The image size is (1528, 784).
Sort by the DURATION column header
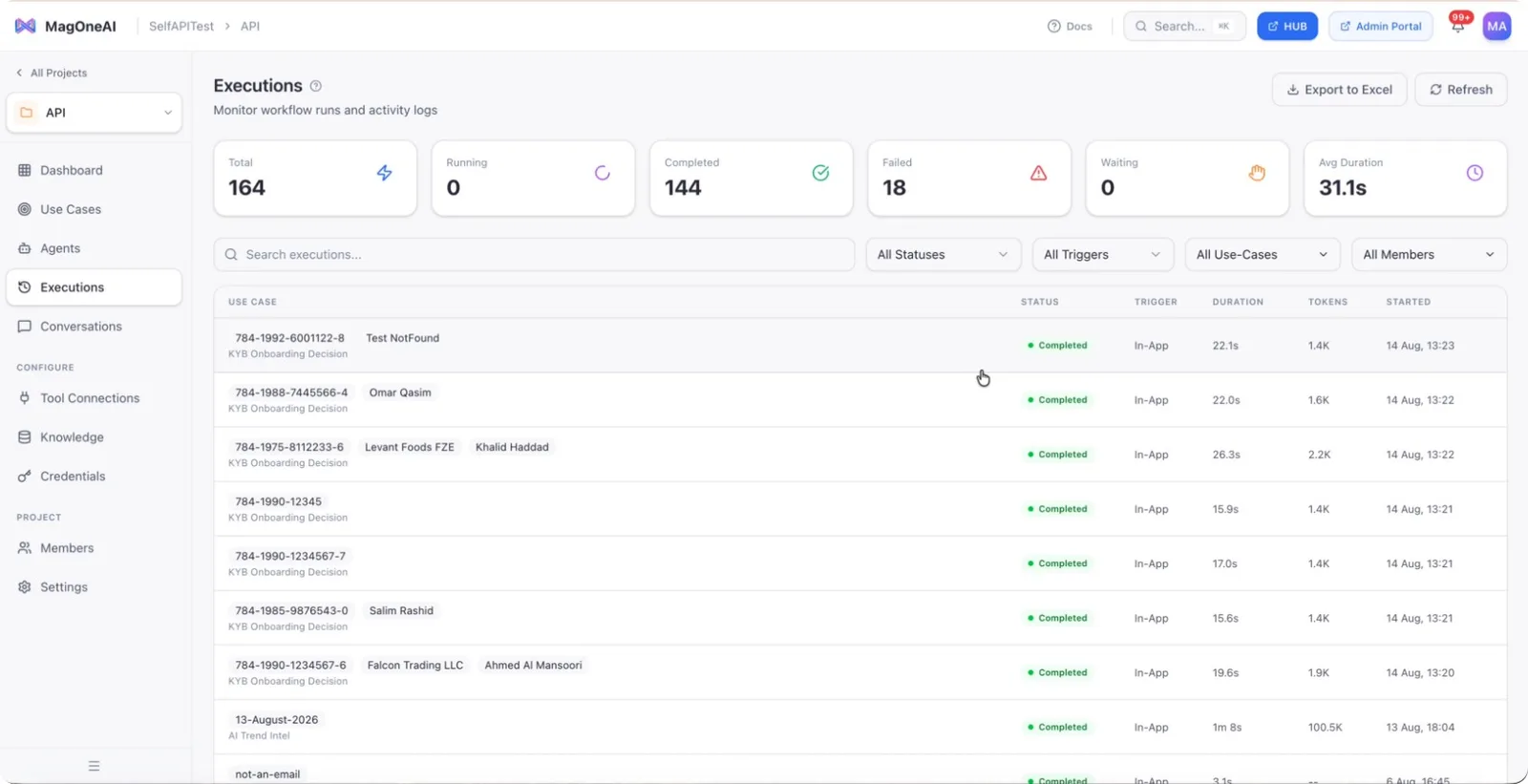click(x=1238, y=302)
